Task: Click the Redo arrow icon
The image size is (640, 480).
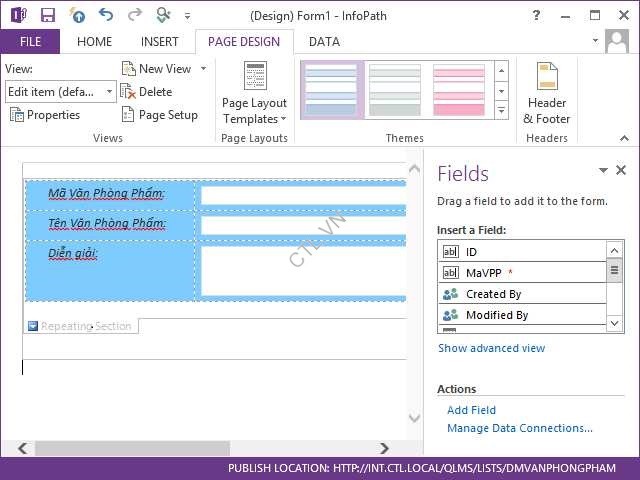Action: [x=134, y=14]
